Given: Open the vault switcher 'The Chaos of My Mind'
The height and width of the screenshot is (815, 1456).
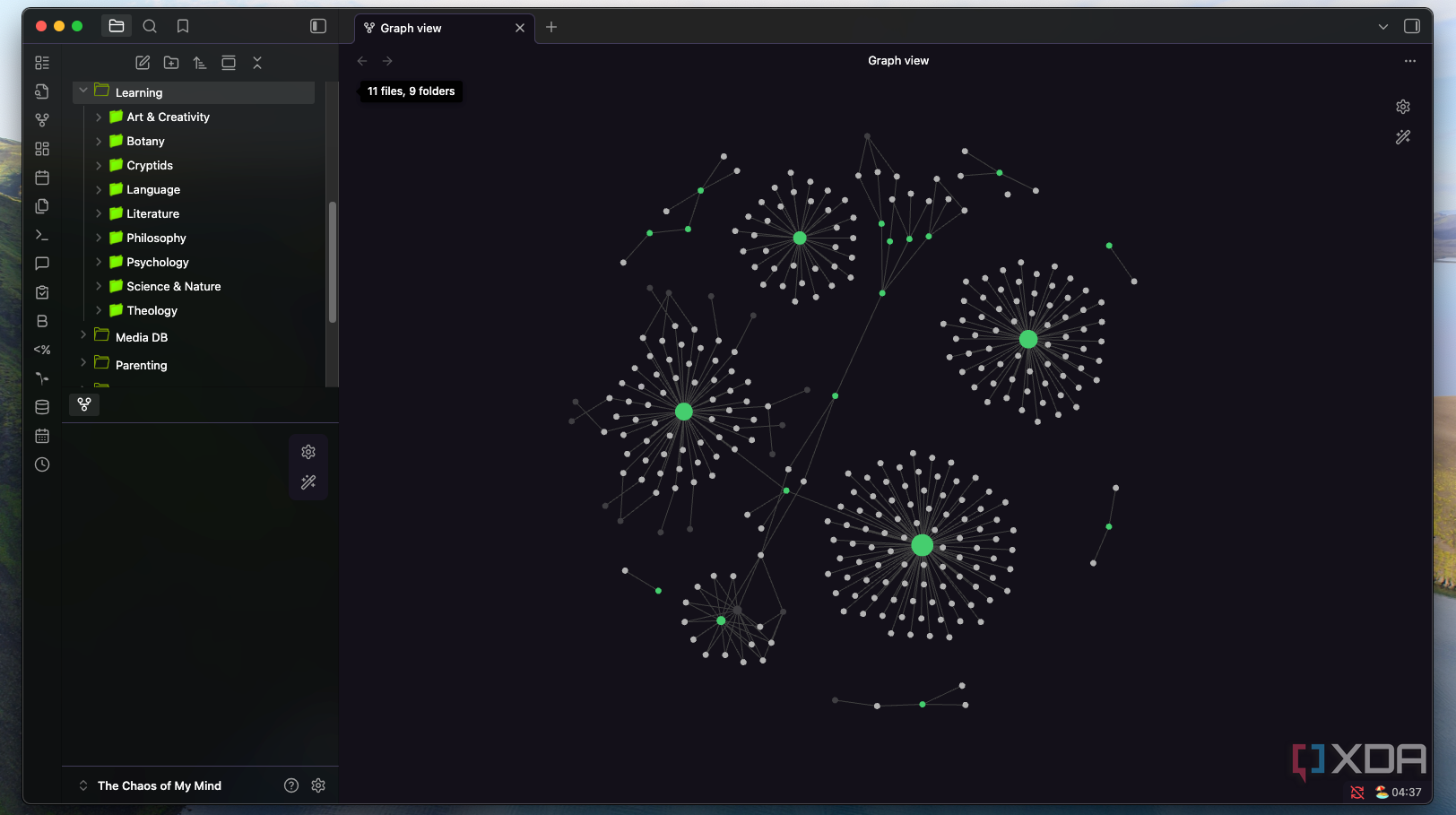Looking at the screenshot, I should 150,785.
